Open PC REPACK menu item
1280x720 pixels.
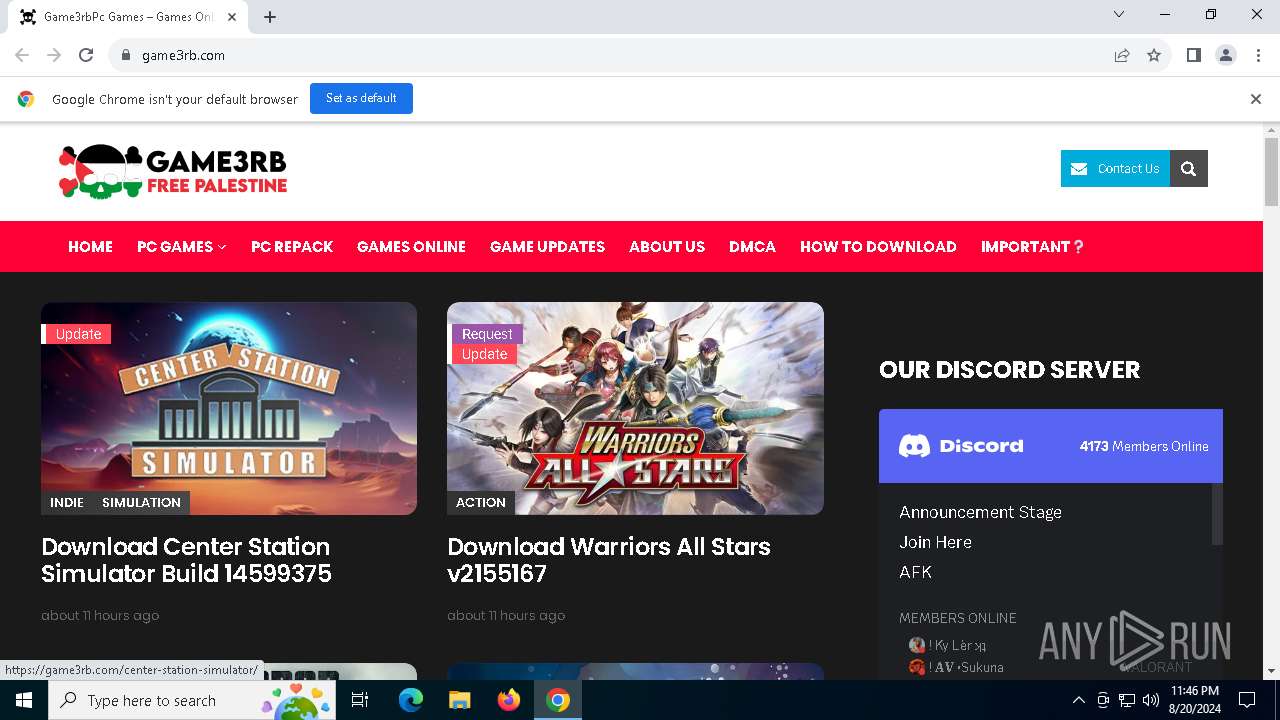click(292, 247)
